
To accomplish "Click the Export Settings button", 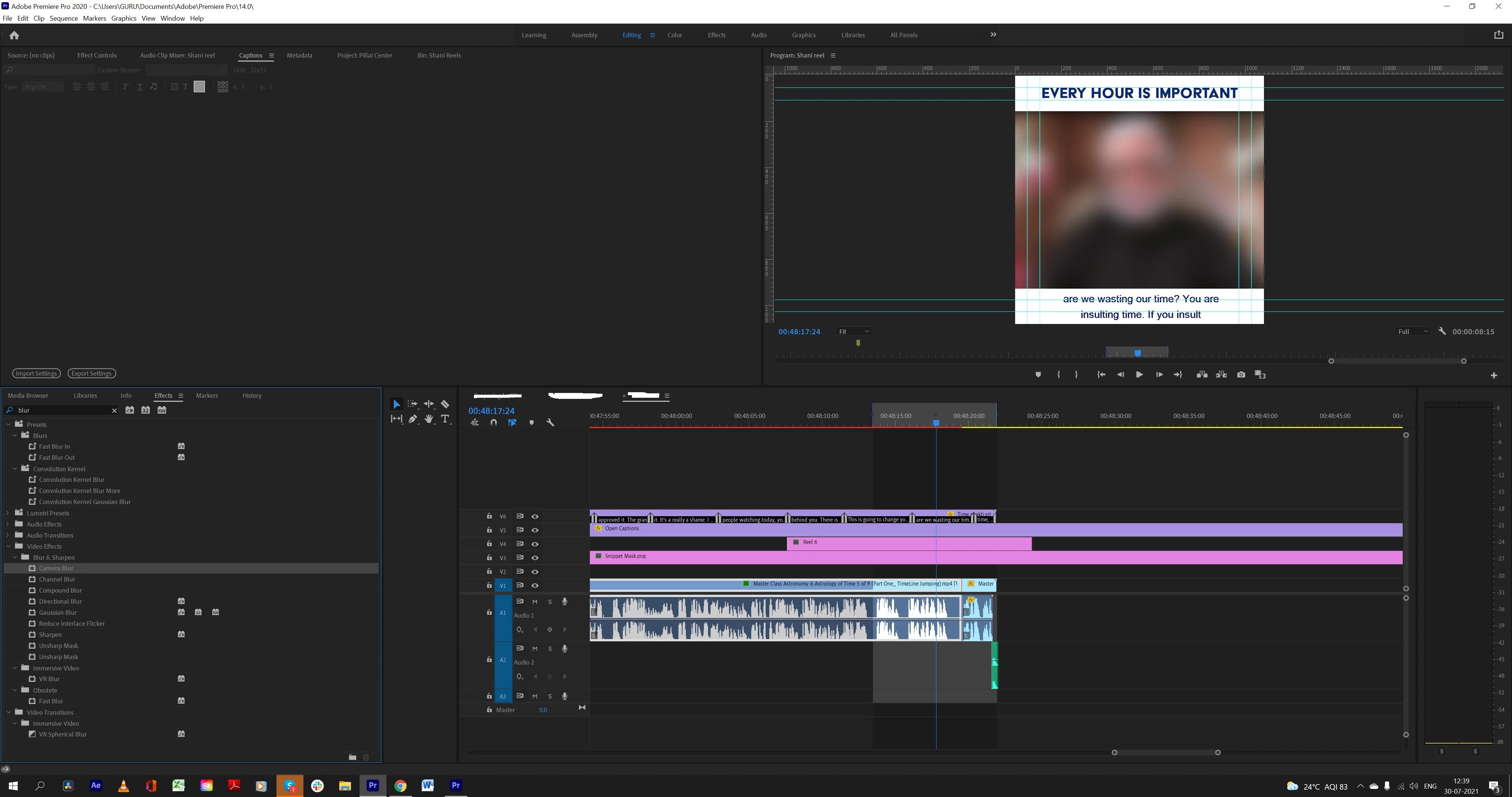I will [92, 373].
